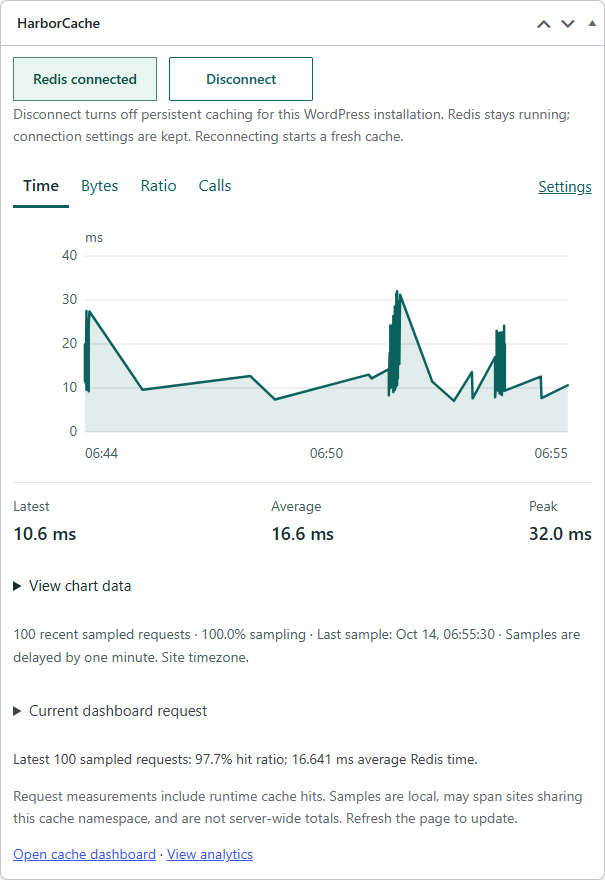The width and height of the screenshot is (605, 880).
Task: Select the Time tab
Action: tap(41, 186)
